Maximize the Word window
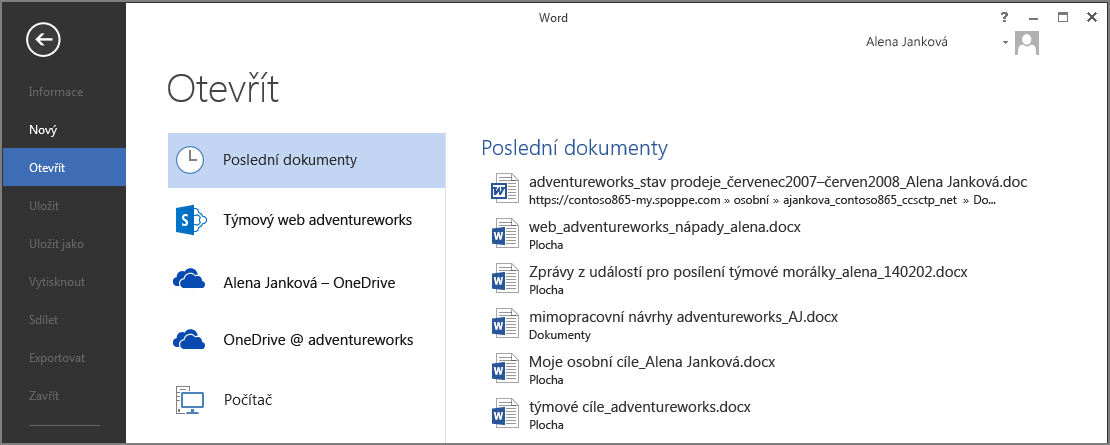Image resolution: width=1110 pixels, height=445 pixels. [x=1063, y=18]
